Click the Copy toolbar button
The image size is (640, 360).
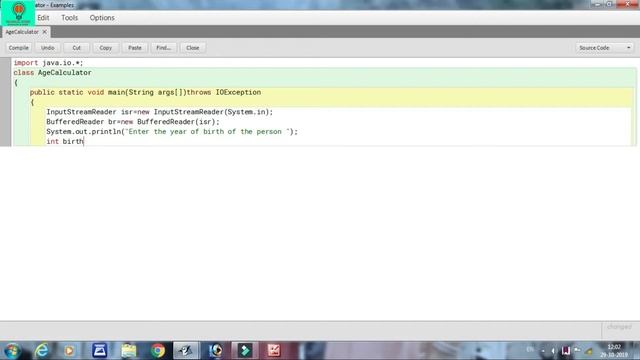point(105,48)
